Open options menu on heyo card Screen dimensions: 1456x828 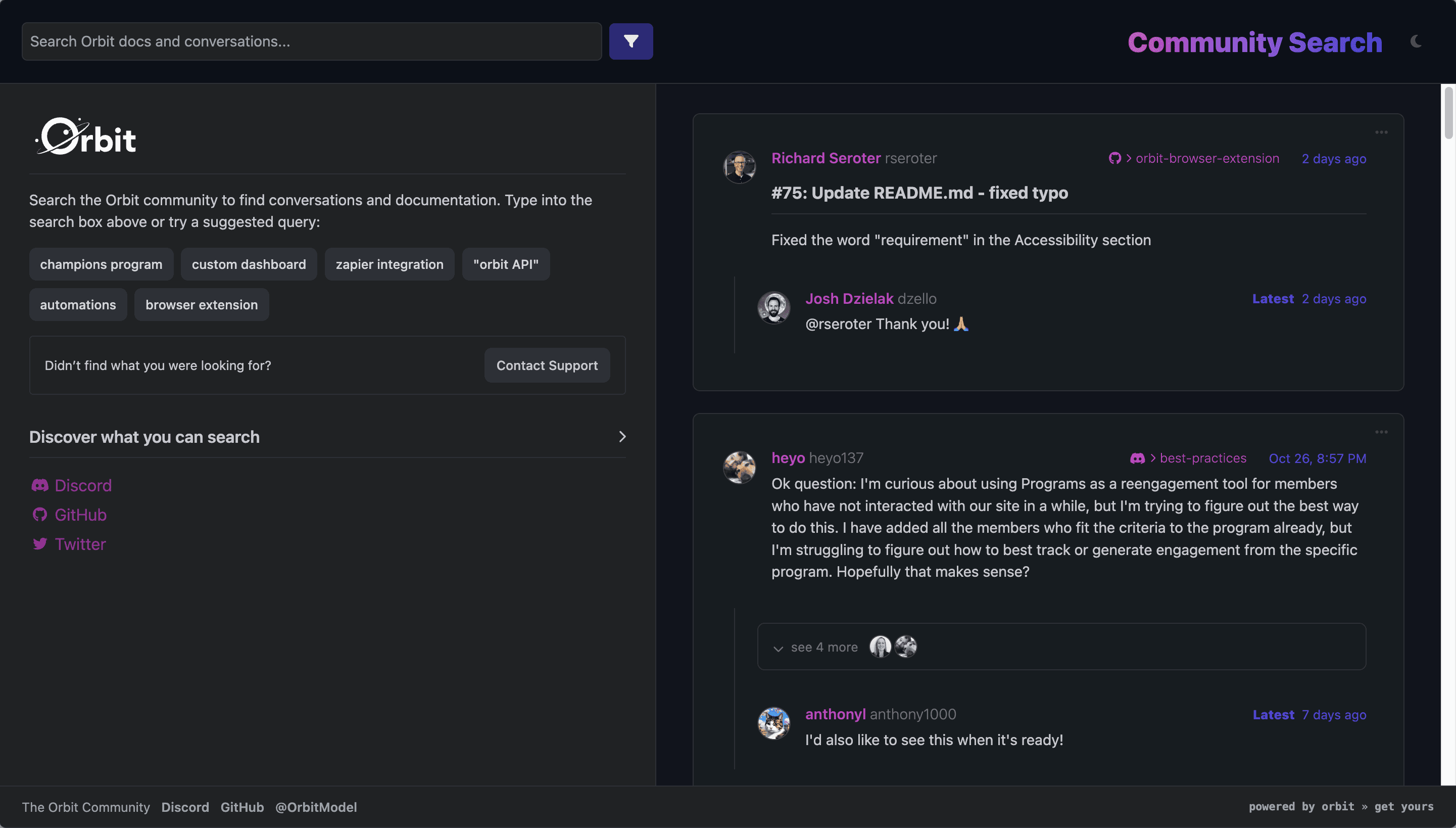[1382, 432]
